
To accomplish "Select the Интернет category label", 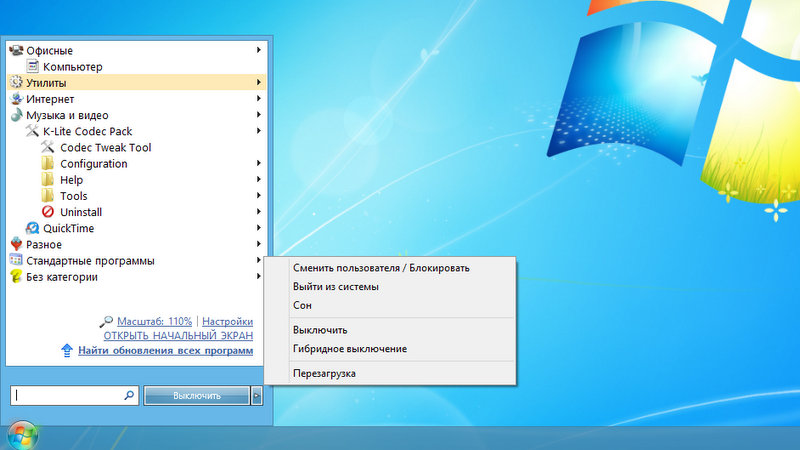I will coord(50,99).
